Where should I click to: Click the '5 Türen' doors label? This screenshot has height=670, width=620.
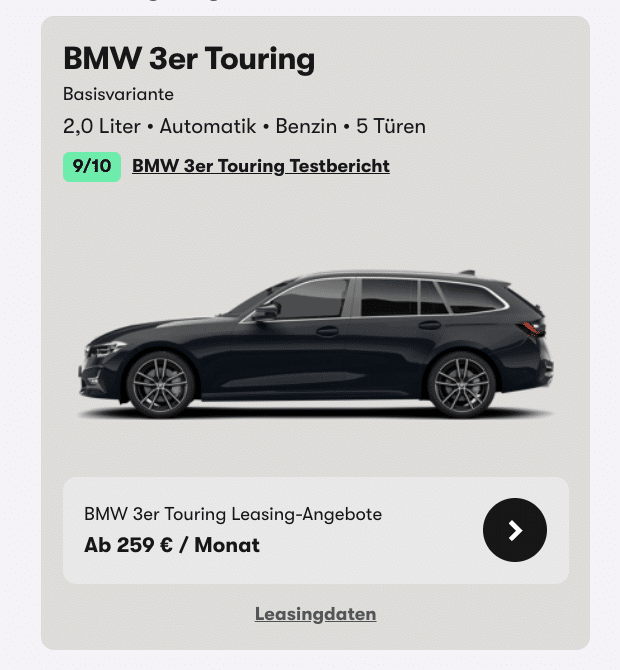pos(391,126)
